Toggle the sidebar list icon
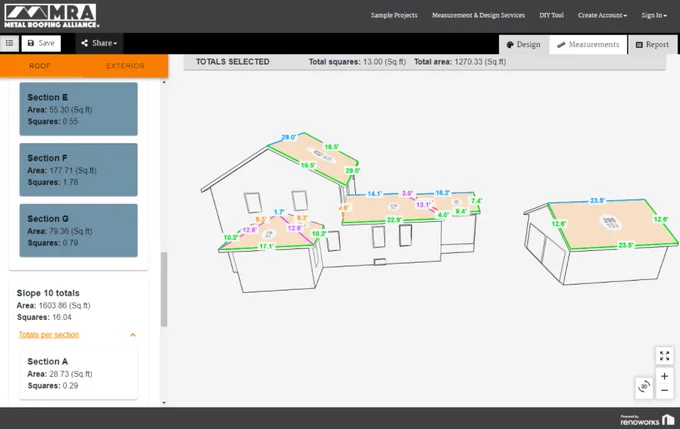The image size is (680, 429). pyautogui.click(x=10, y=43)
